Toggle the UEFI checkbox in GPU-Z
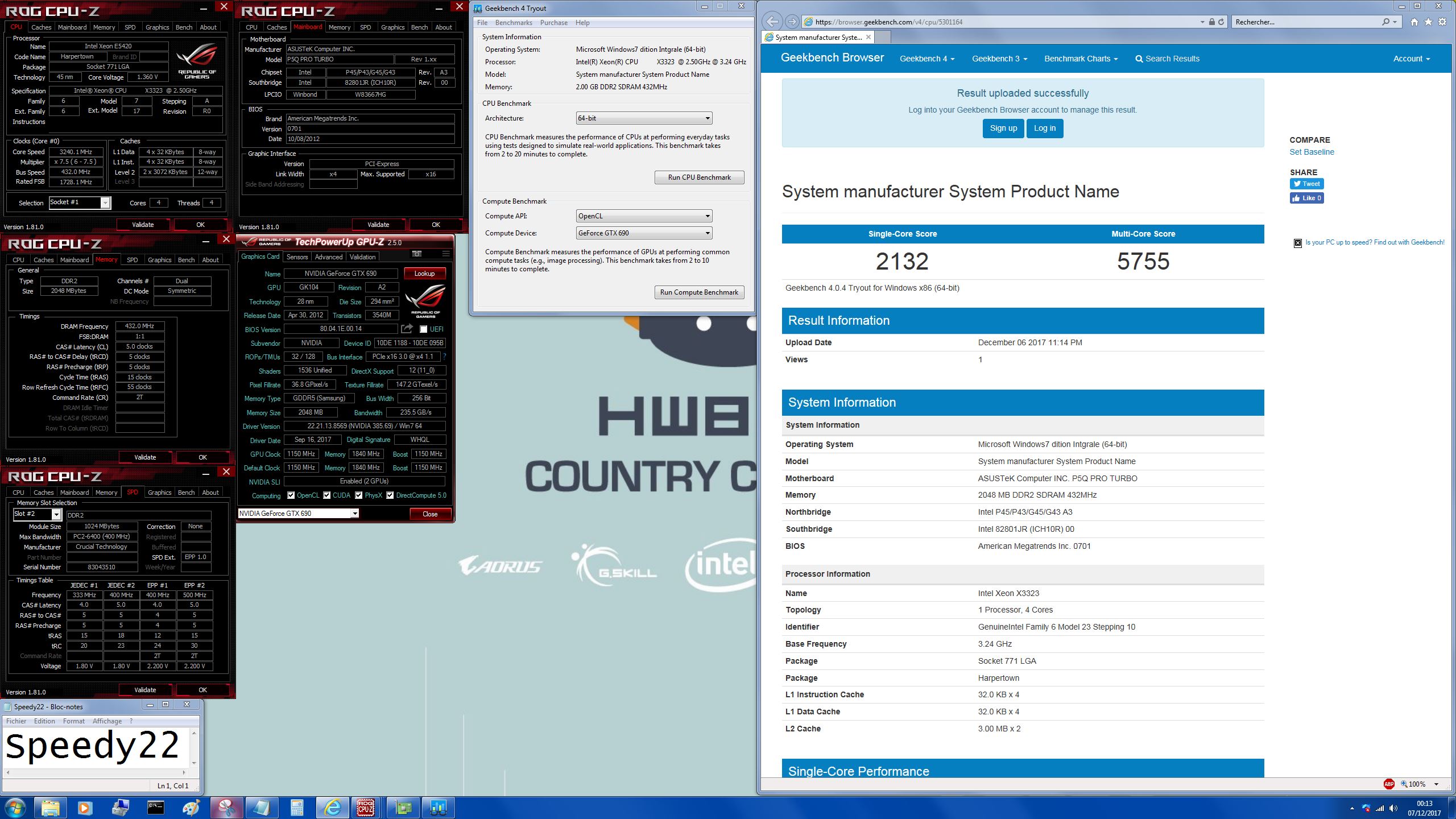This screenshot has width=1456, height=819. 423,329
